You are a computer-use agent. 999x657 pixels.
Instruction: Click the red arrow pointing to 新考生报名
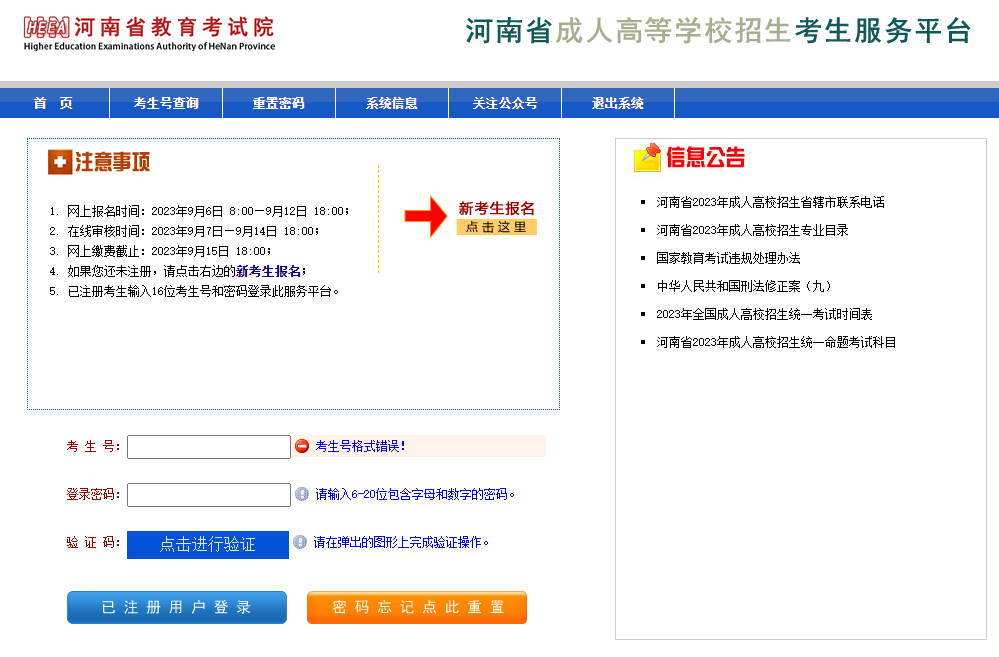[425, 217]
